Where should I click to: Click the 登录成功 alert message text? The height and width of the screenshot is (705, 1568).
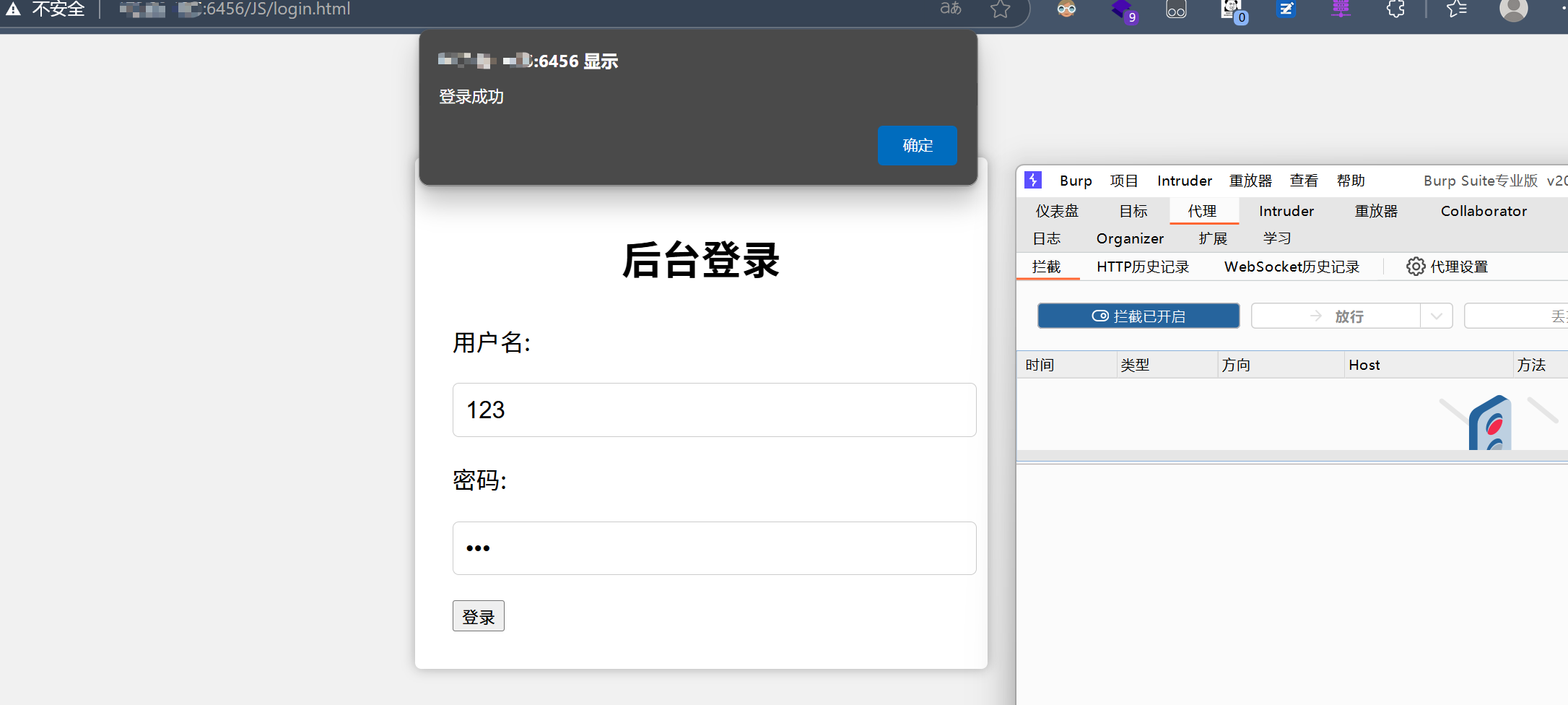471,97
